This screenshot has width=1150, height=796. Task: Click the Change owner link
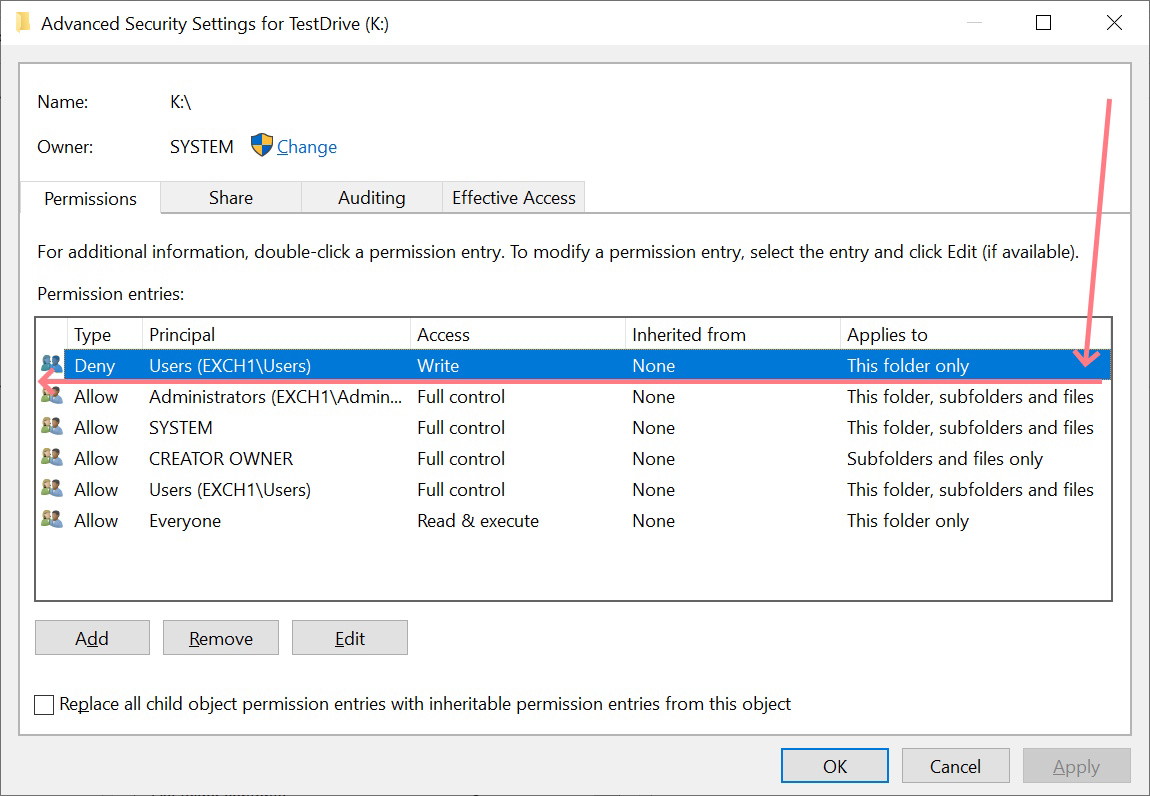[306, 147]
